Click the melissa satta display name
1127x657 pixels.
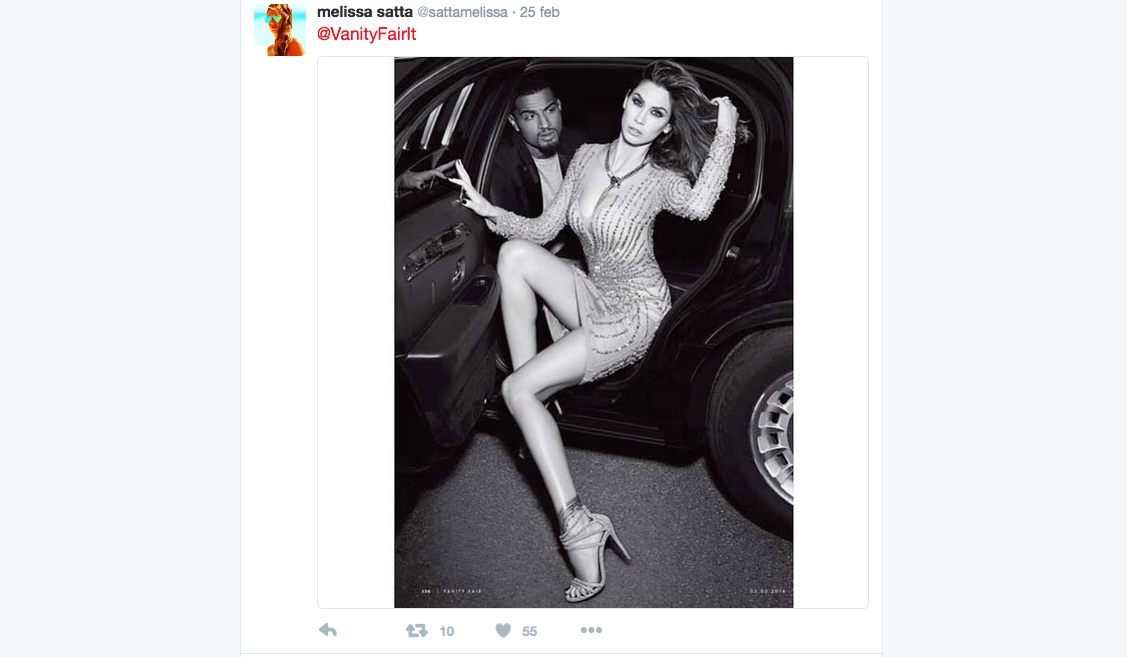pos(364,12)
